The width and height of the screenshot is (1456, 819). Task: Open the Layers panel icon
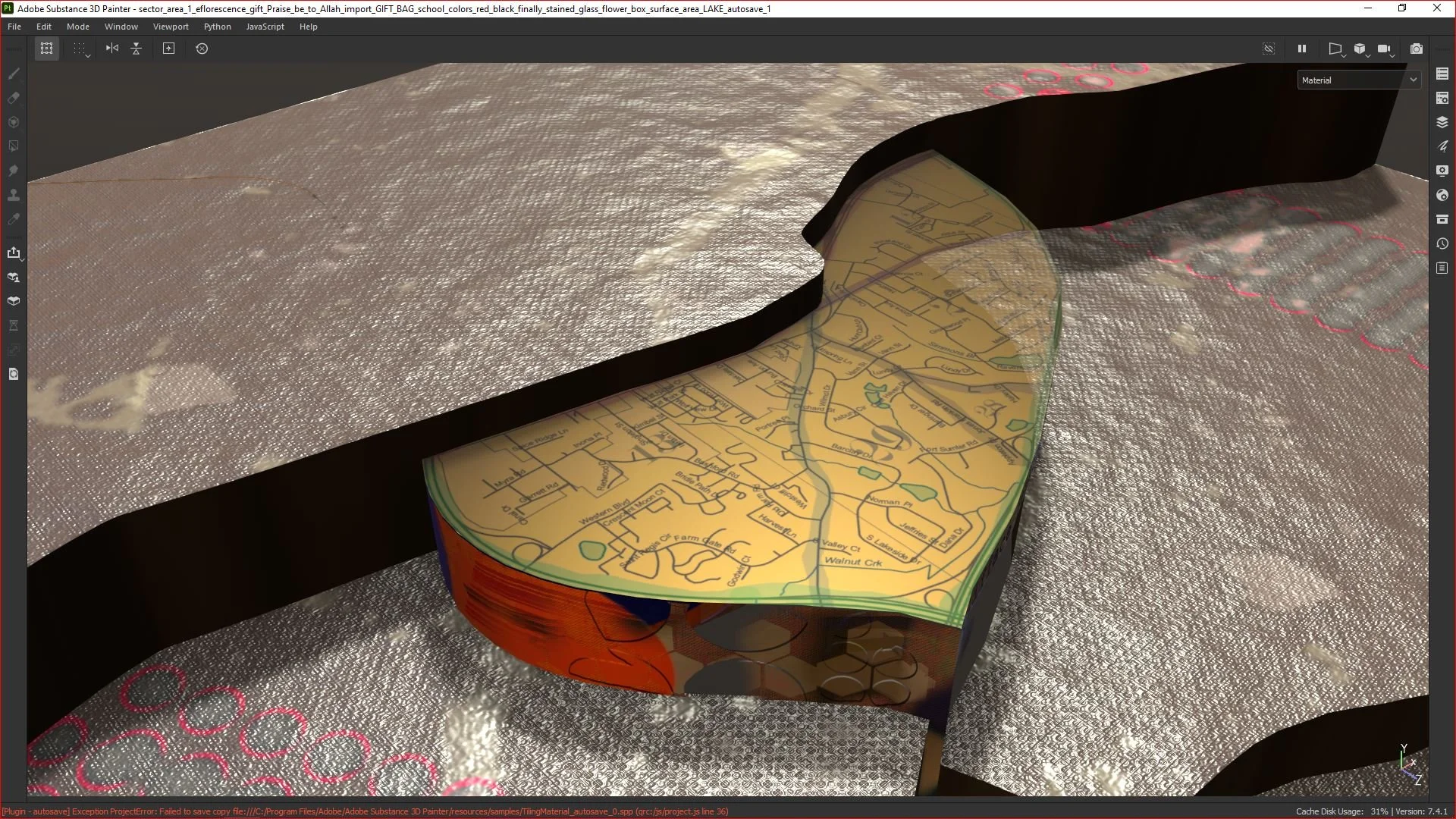click(1442, 122)
